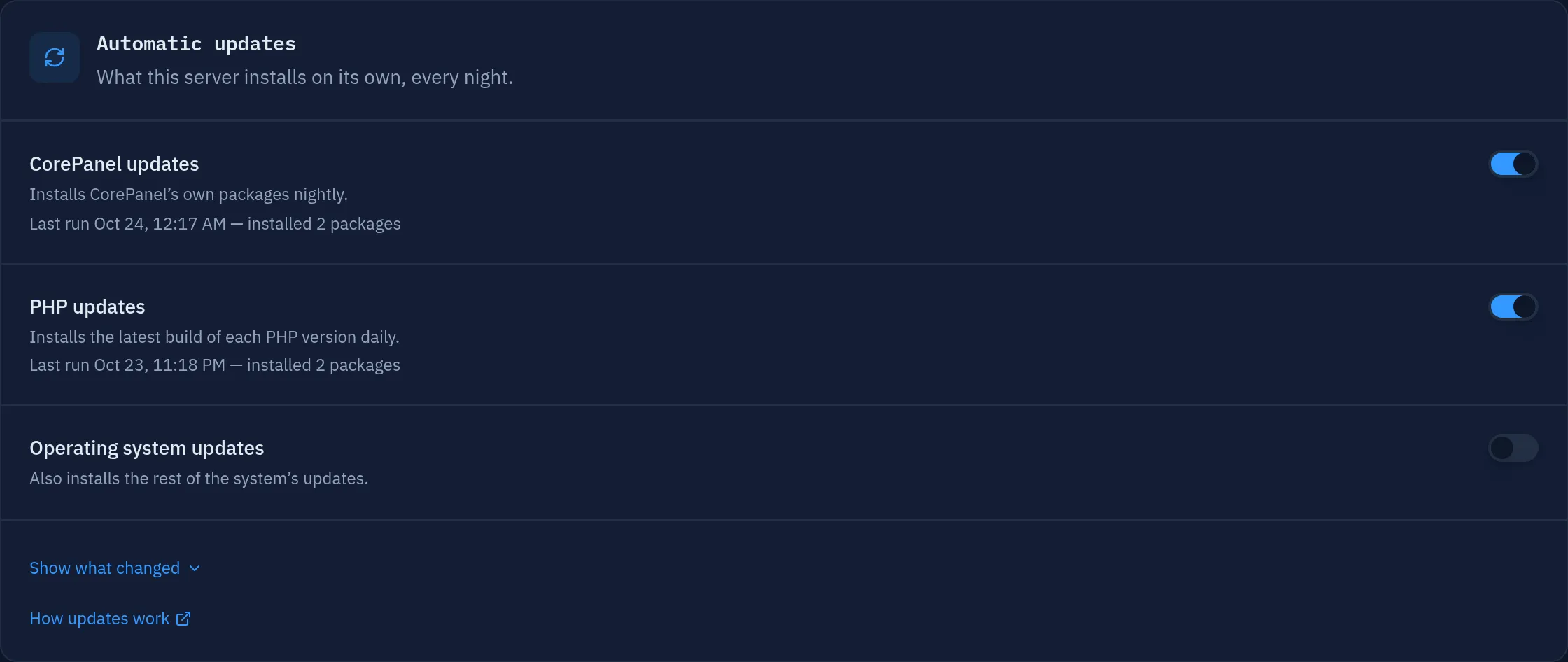Expand Show what changed
Image resolution: width=1568 pixels, height=662 pixels.
(115, 568)
